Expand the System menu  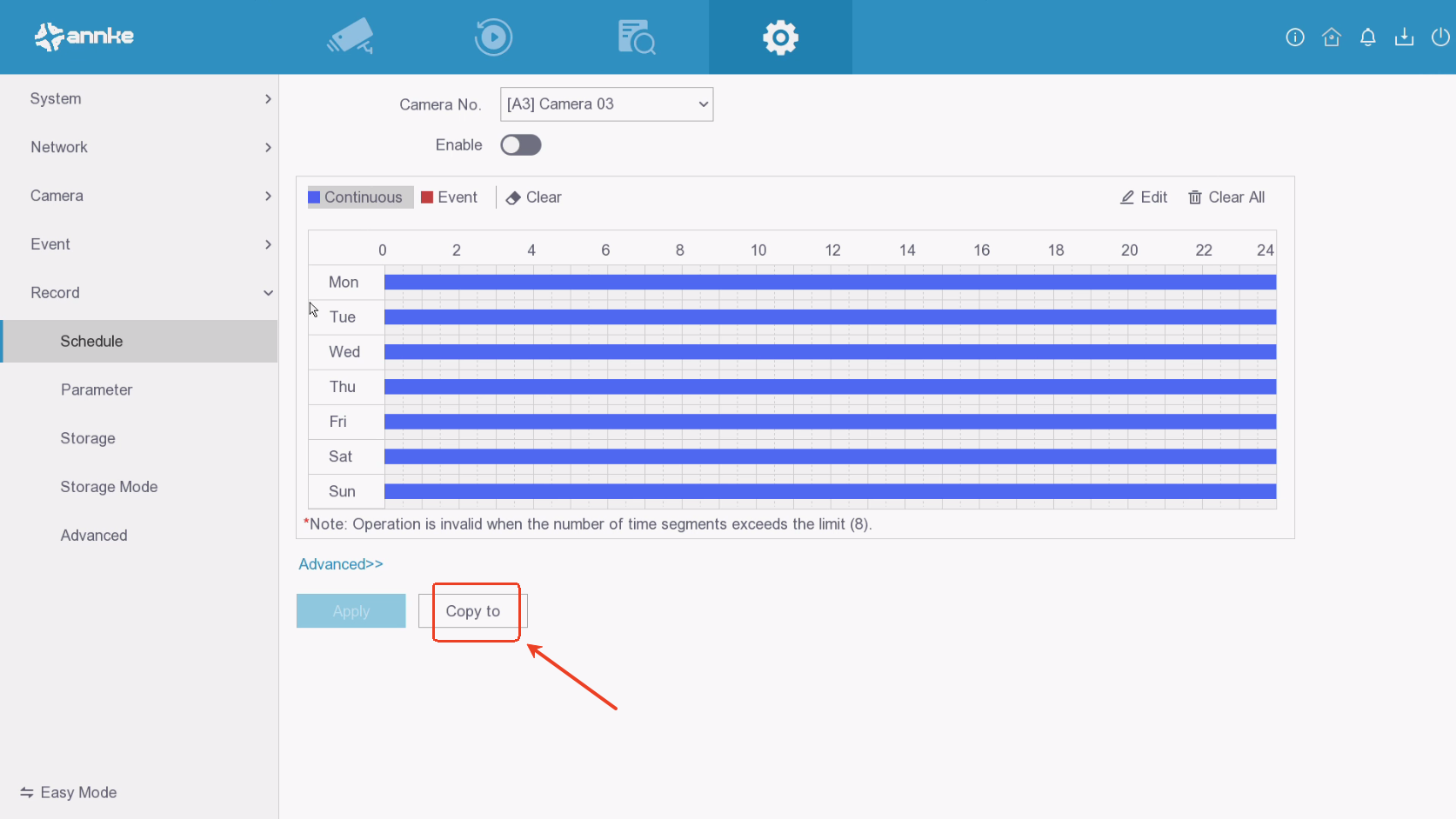pyautogui.click(x=139, y=98)
